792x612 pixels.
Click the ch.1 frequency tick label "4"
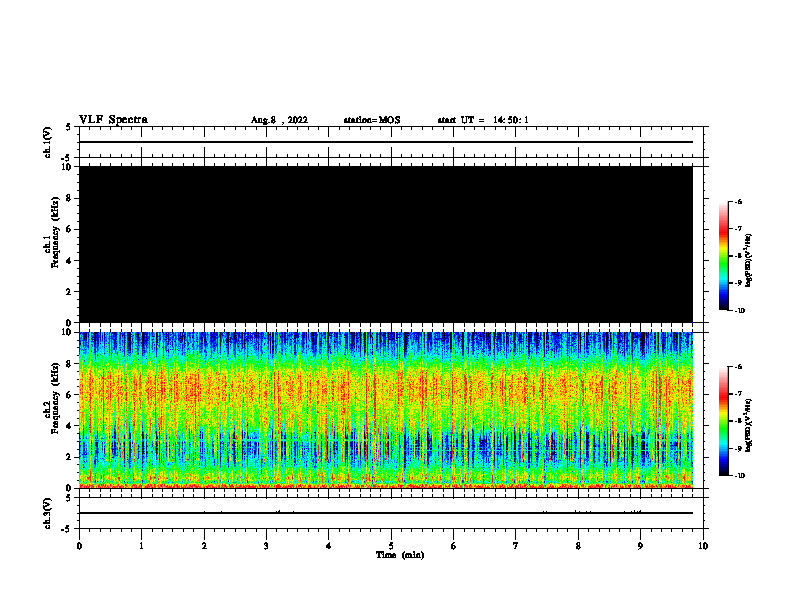pyautogui.click(x=69, y=261)
